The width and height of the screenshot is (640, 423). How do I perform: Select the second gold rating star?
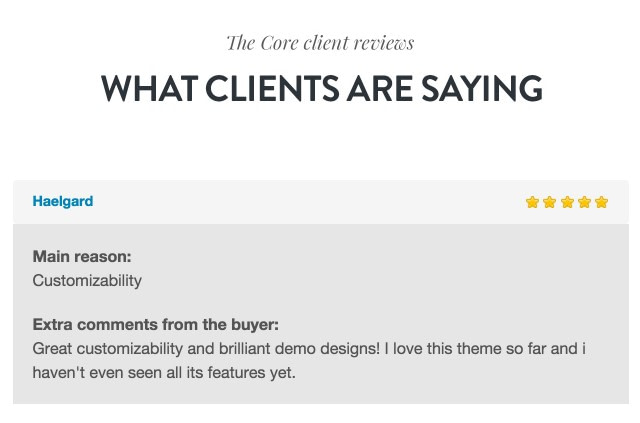click(550, 202)
